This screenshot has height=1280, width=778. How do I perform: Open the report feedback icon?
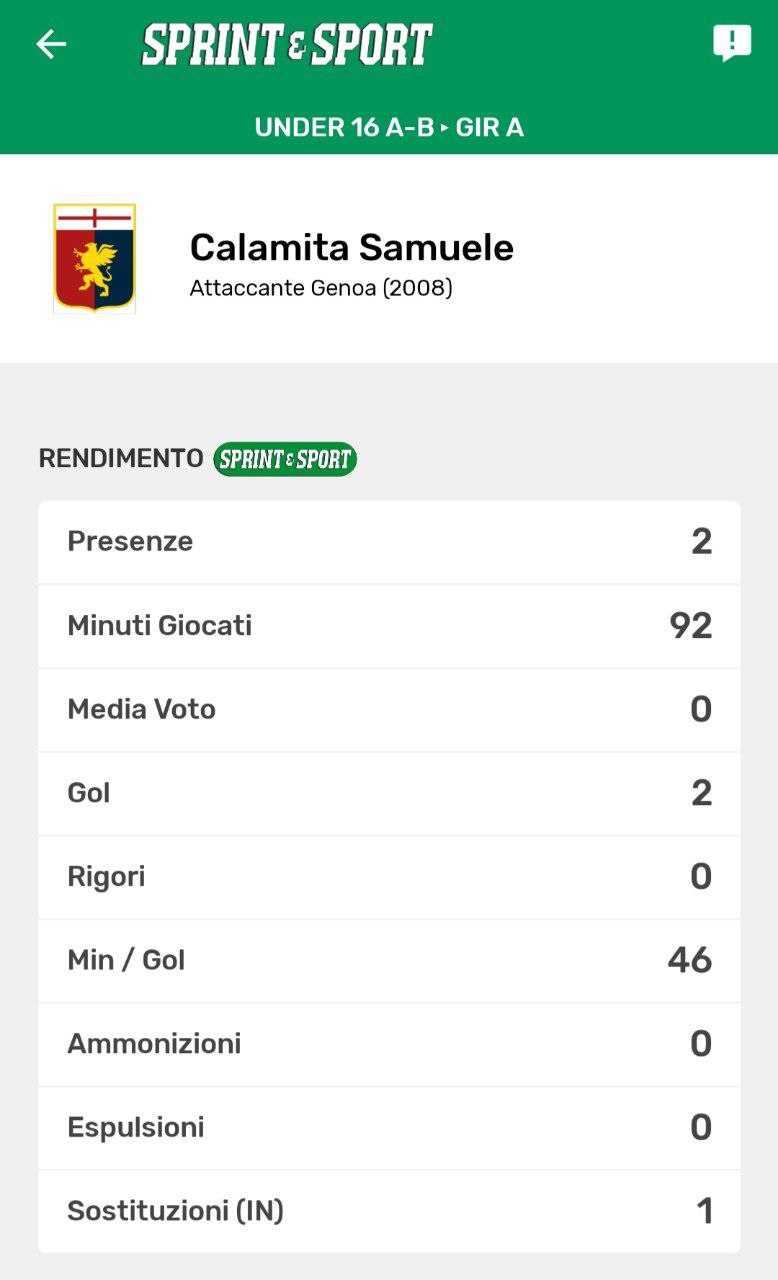pyautogui.click(x=731, y=43)
